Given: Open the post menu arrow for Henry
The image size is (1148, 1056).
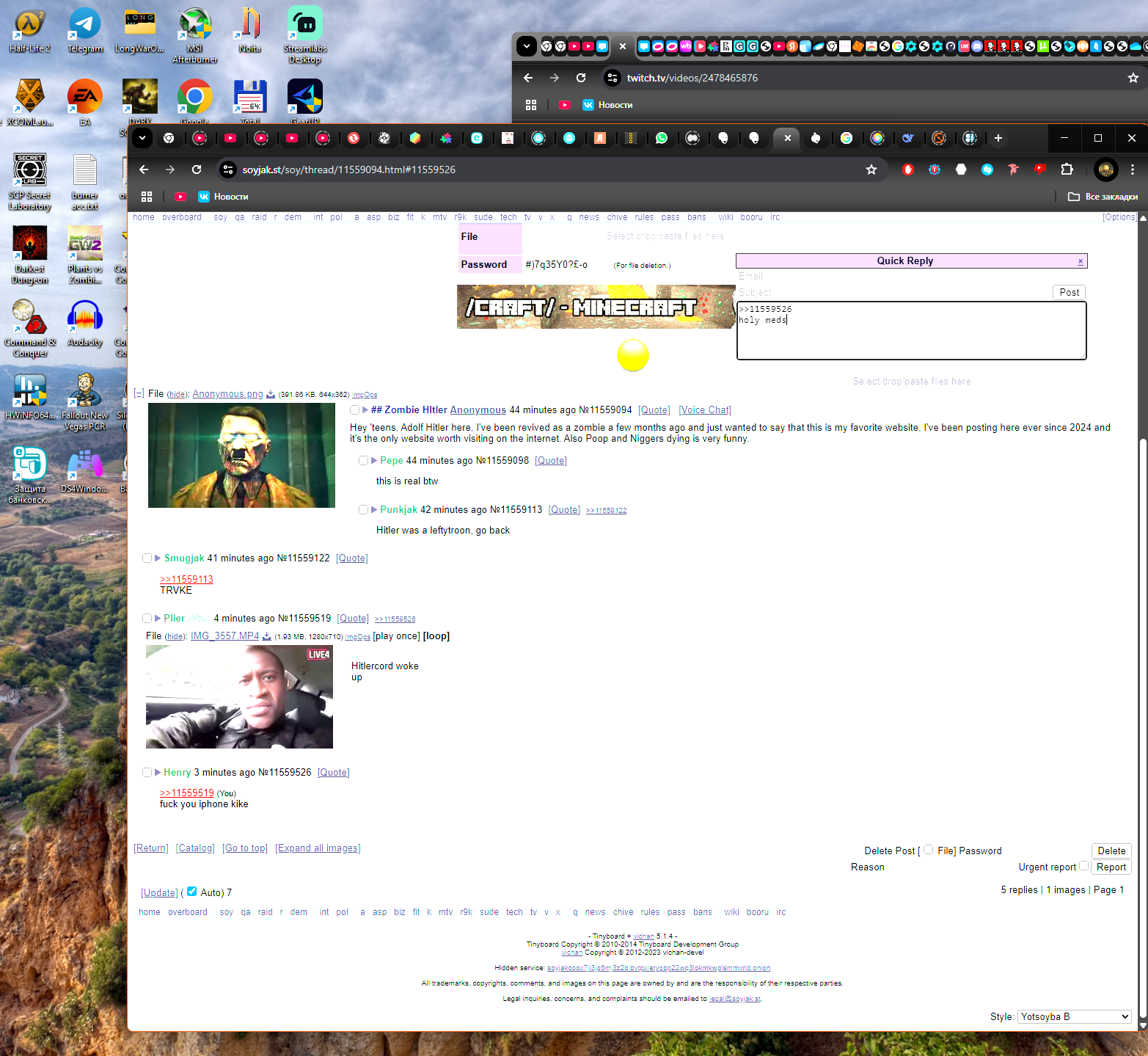Looking at the screenshot, I should (158, 773).
